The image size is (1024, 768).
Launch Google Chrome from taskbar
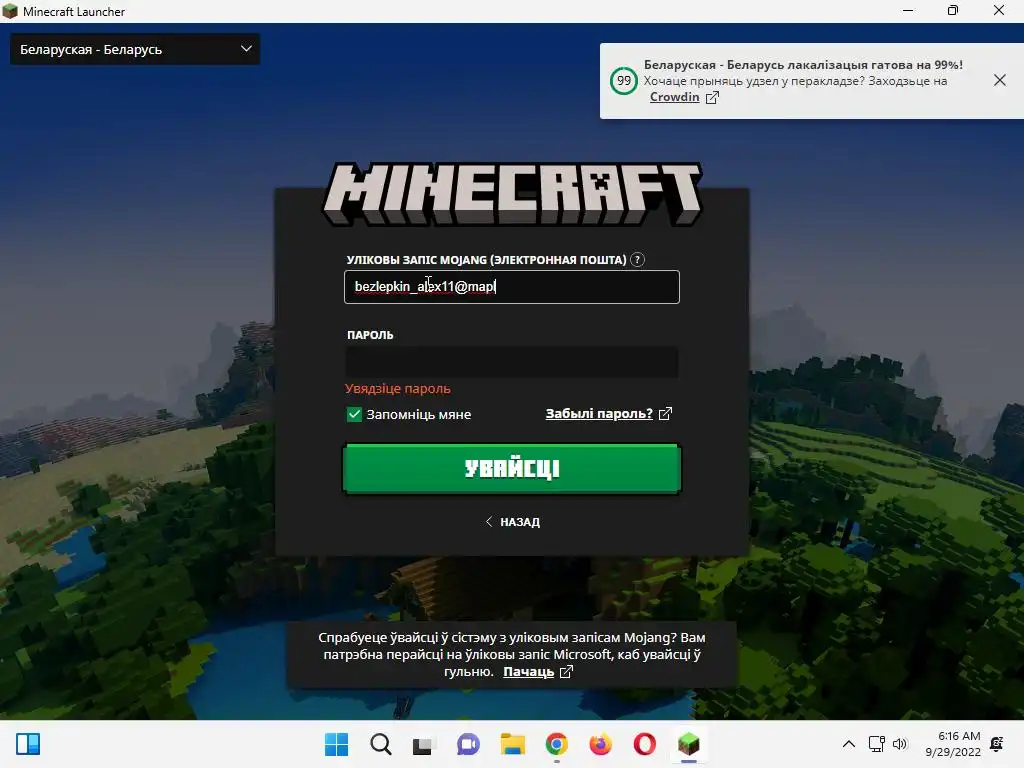pyautogui.click(x=556, y=744)
